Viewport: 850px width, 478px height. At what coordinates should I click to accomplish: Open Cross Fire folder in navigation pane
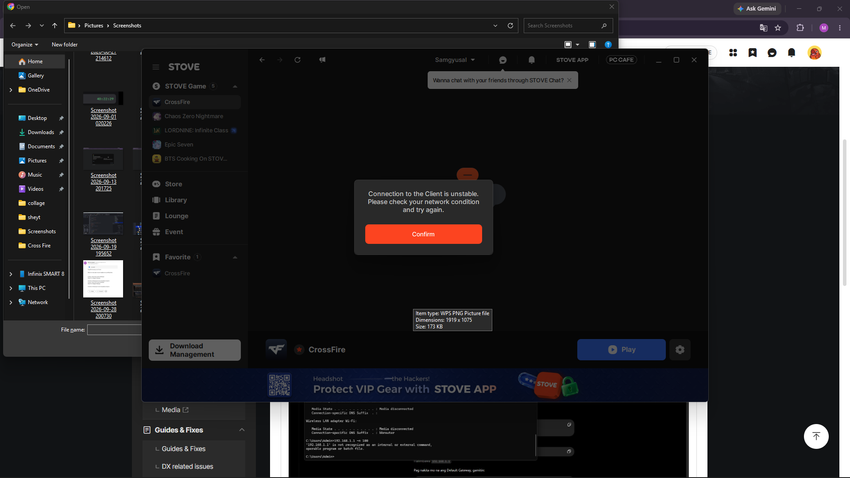point(36,246)
